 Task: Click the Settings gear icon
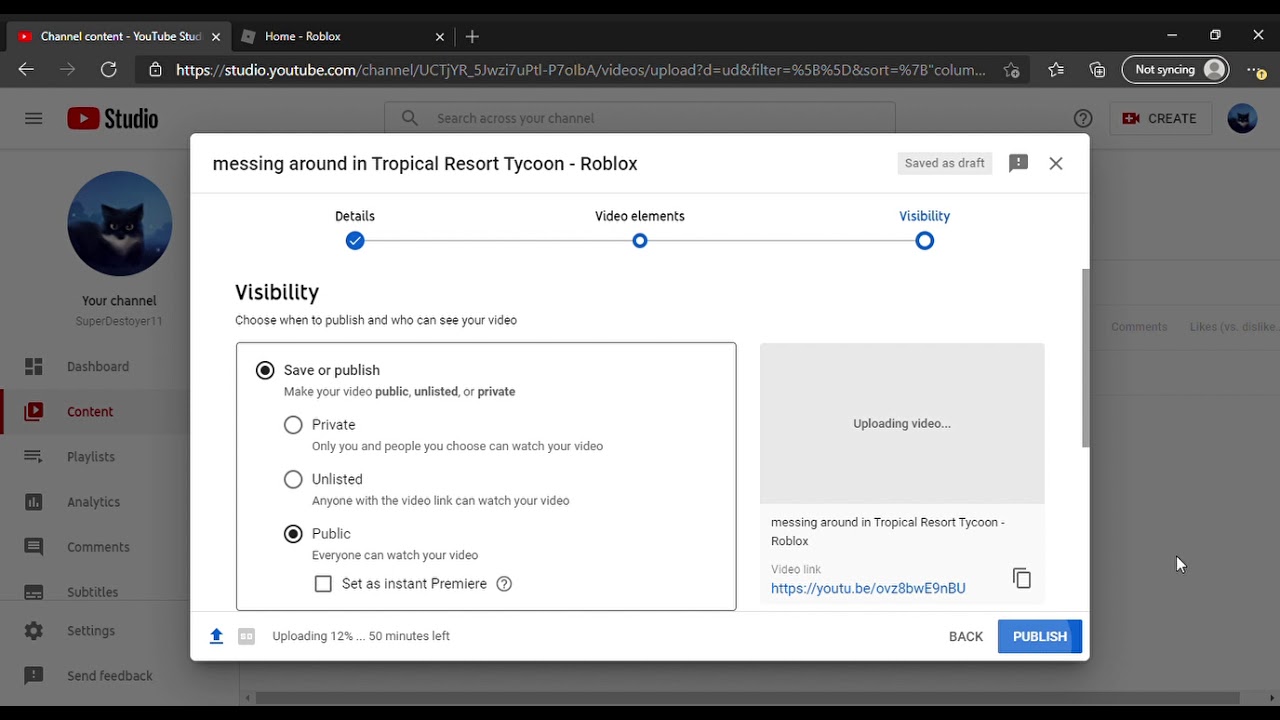34,631
